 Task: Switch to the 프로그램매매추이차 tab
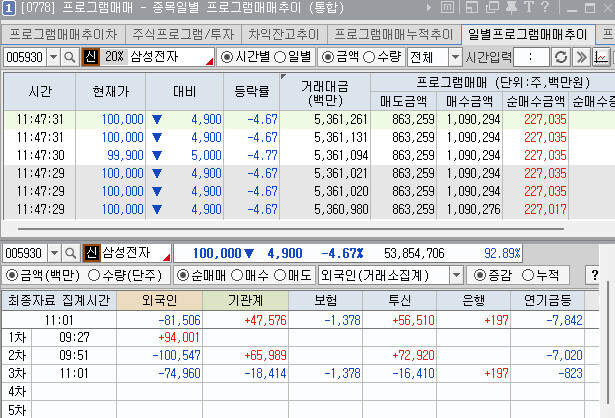[63, 35]
